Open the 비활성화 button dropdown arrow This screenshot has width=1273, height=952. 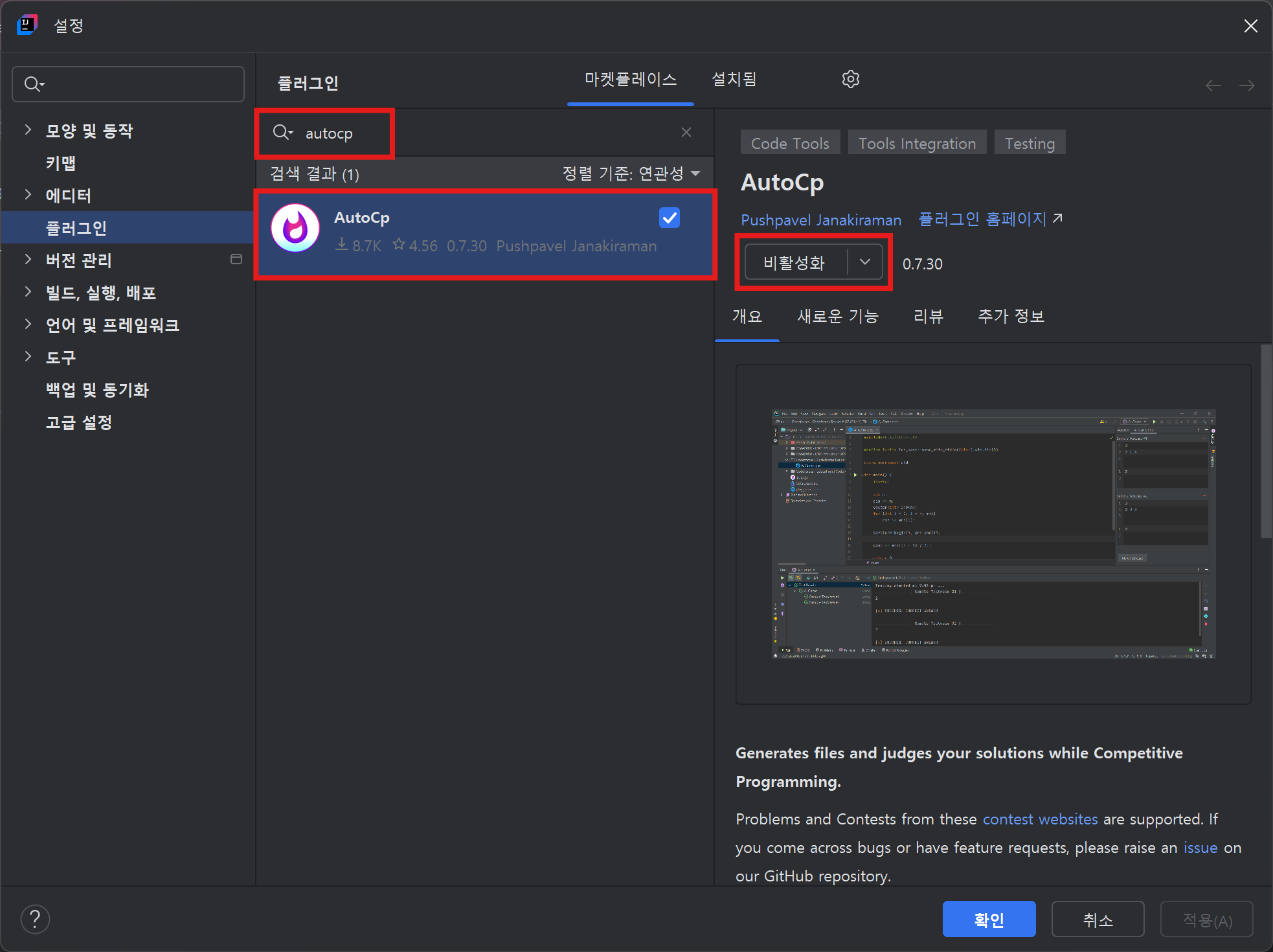tap(865, 262)
